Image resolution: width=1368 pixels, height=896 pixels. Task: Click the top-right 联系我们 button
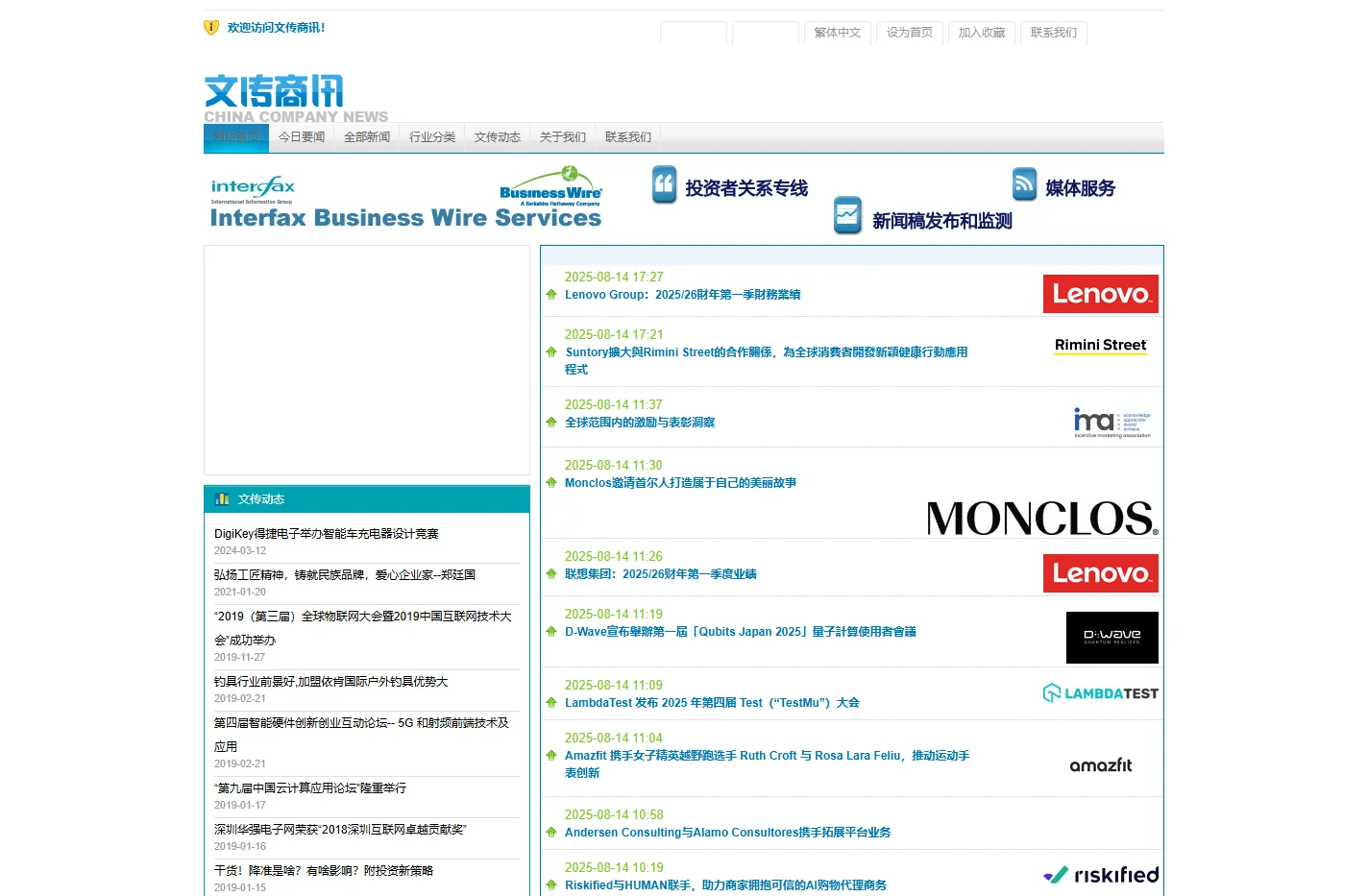point(1054,33)
